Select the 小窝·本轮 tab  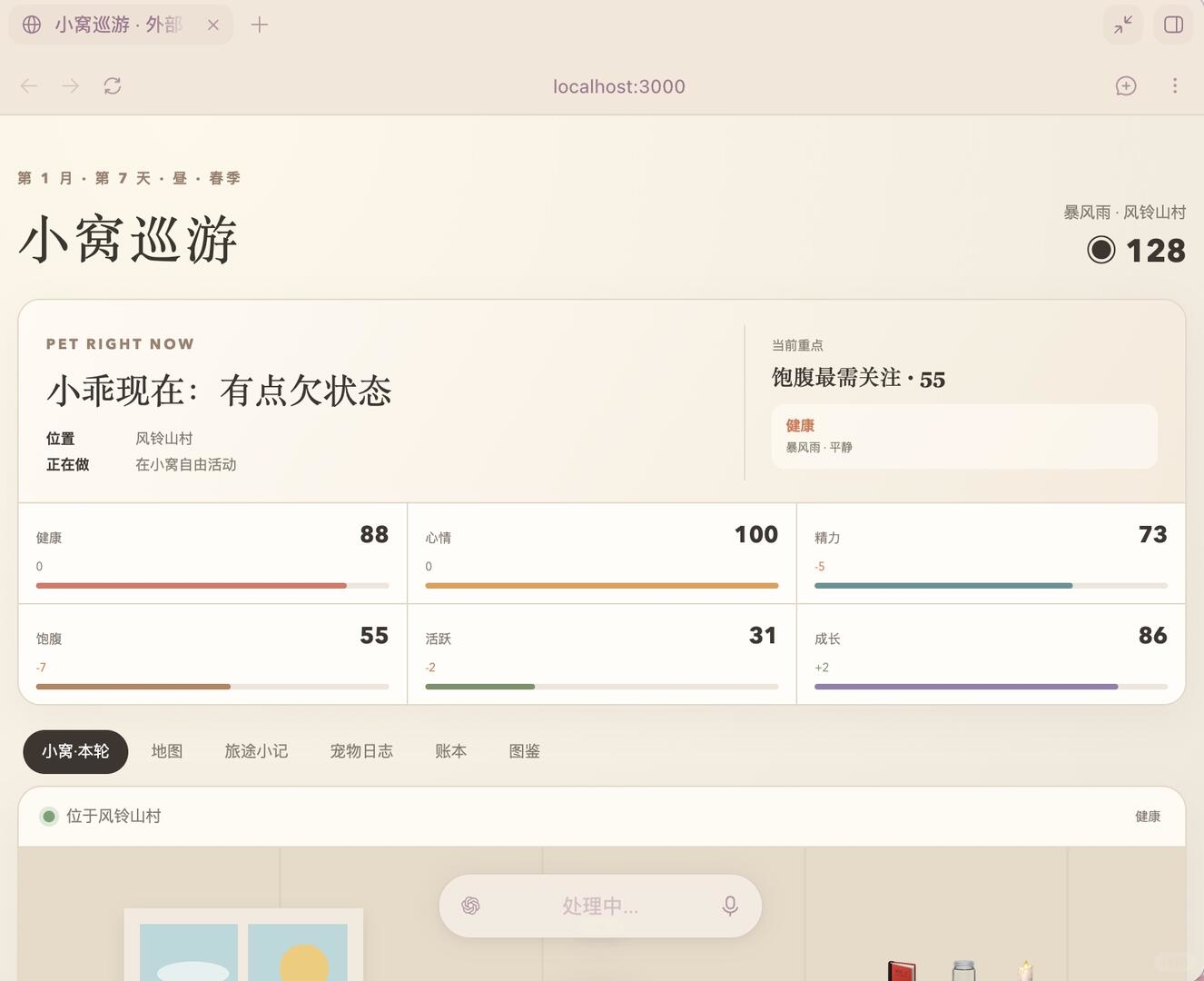point(75,751)
